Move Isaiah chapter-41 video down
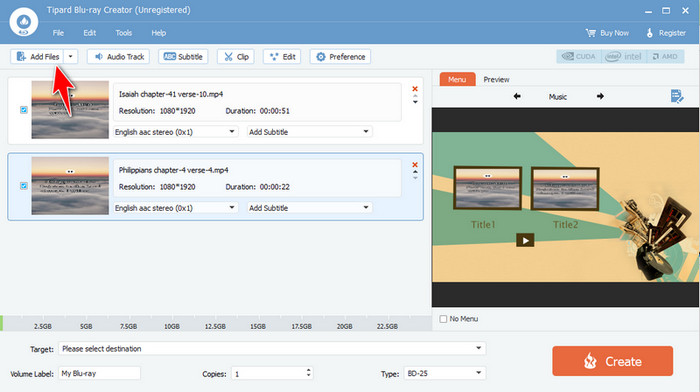700x392 pixels. click(x=415, y=102)
